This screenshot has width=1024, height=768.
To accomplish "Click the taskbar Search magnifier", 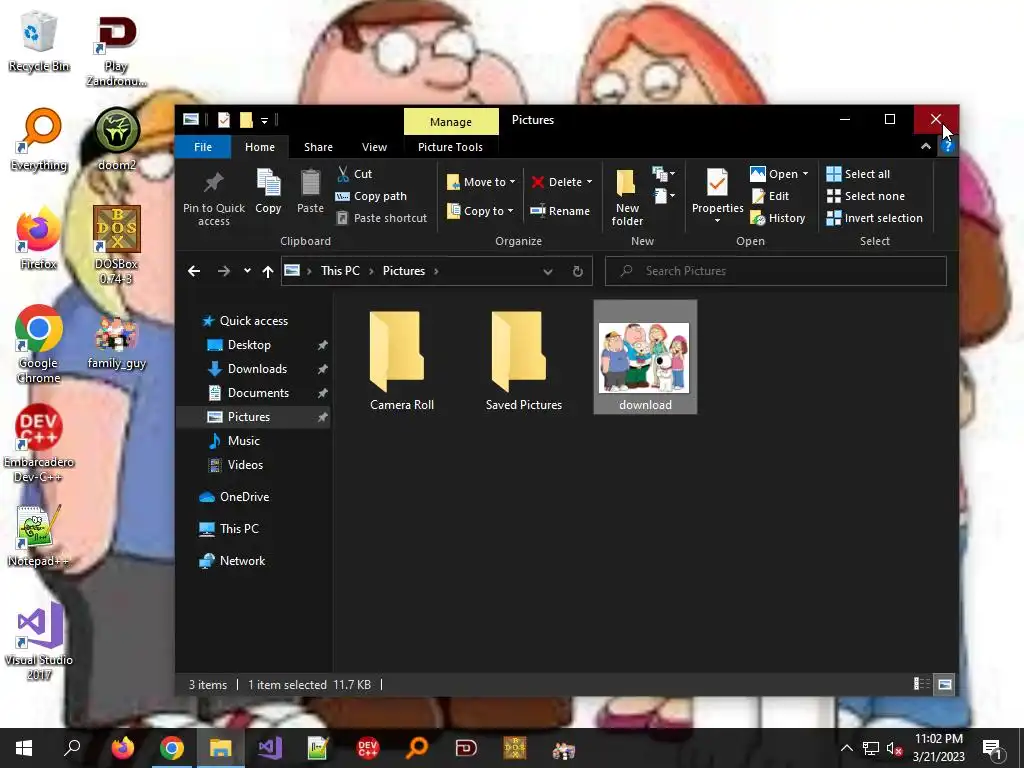I will tap(72, 748).
